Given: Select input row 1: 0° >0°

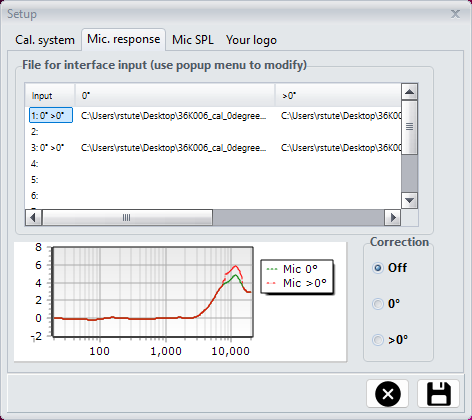Looking at the screenshot, I should point(51,115).
